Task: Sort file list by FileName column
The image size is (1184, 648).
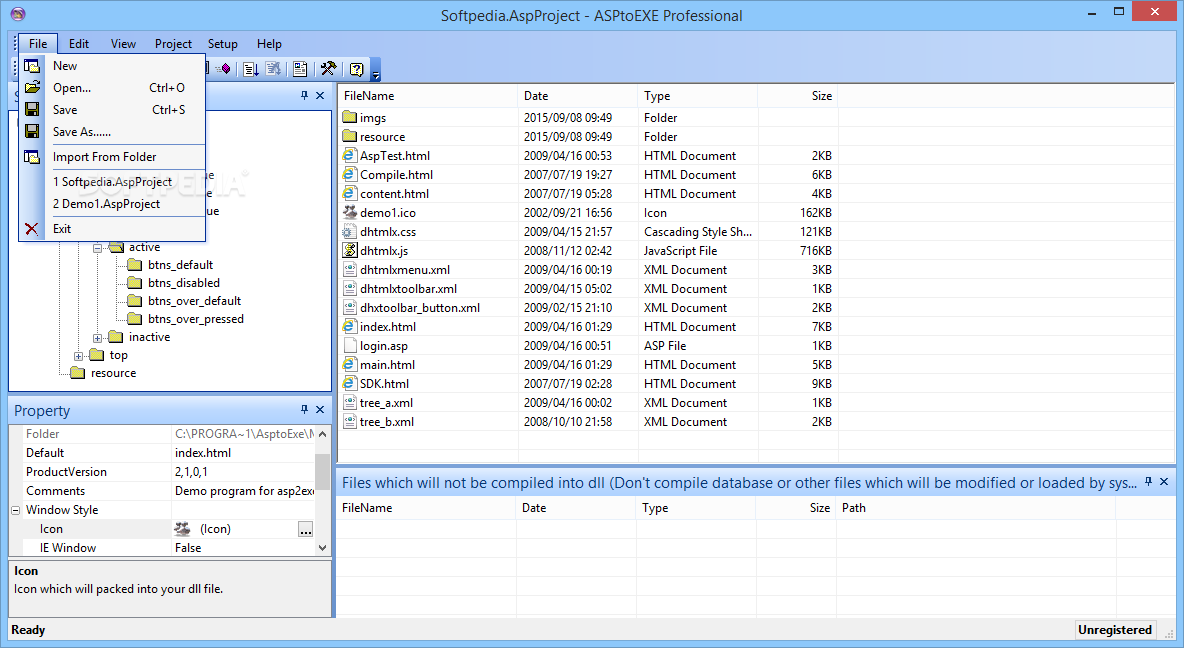Action: point(427,96)
